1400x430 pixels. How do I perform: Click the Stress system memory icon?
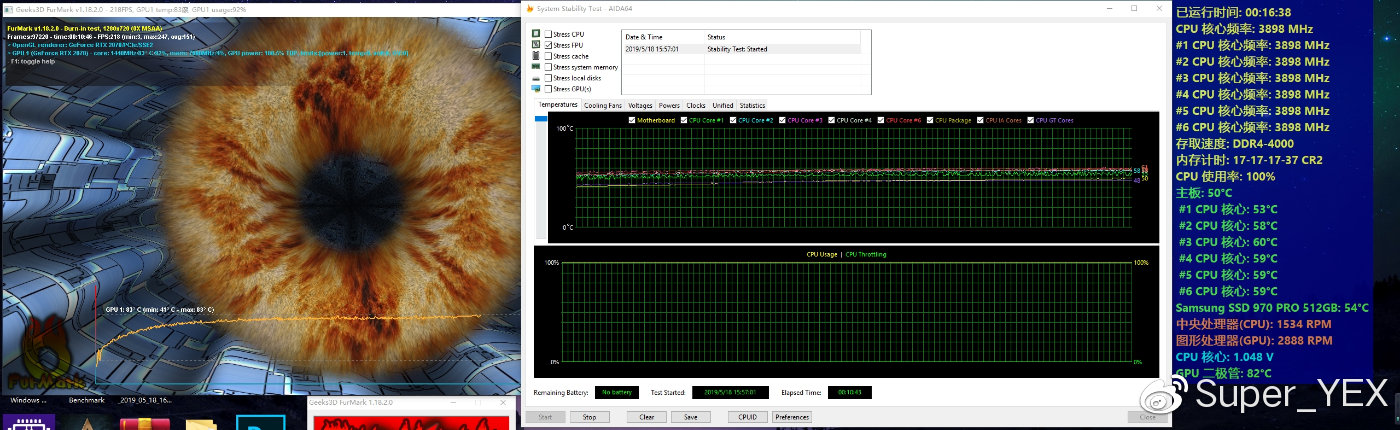click(536, 68)
